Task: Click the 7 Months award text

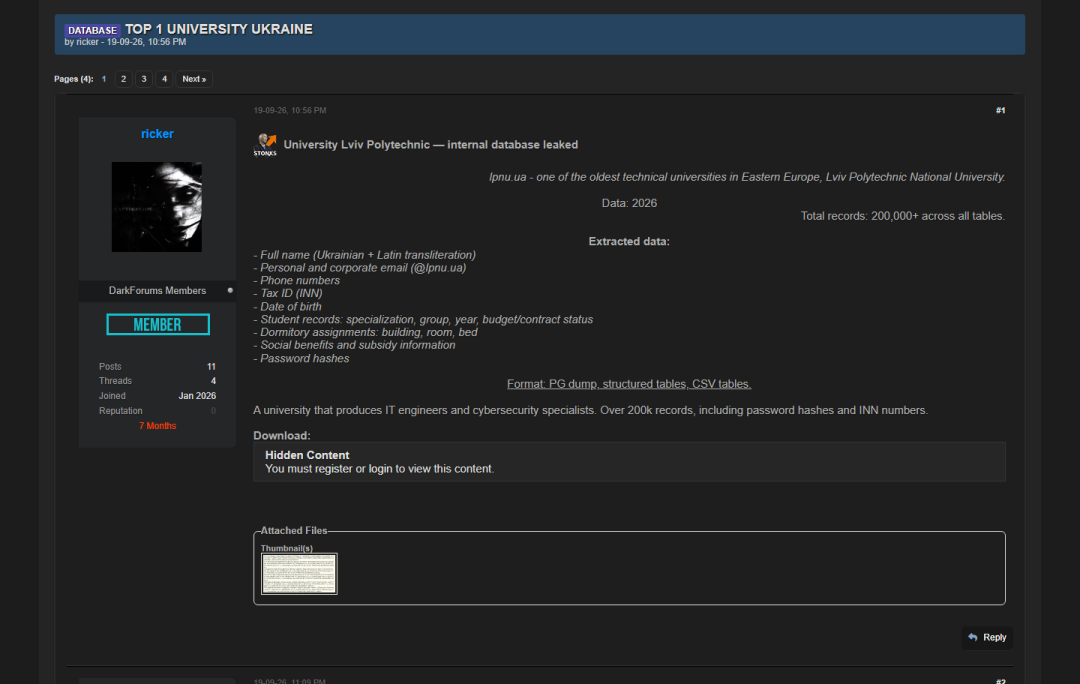Action: pyautogui.click(x=158, y=426)
